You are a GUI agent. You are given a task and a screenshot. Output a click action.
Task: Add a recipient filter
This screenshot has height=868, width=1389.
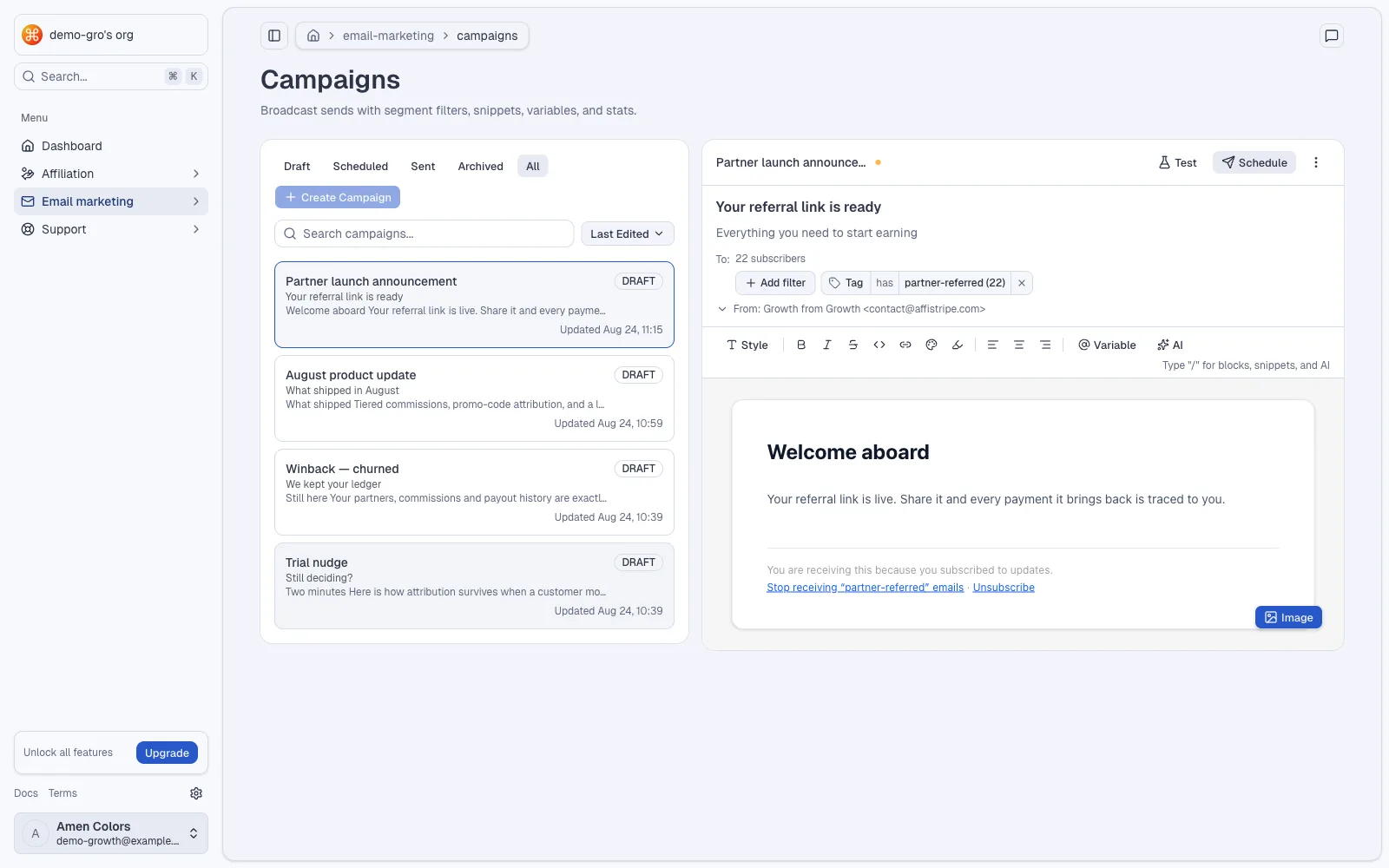[775, 283]
